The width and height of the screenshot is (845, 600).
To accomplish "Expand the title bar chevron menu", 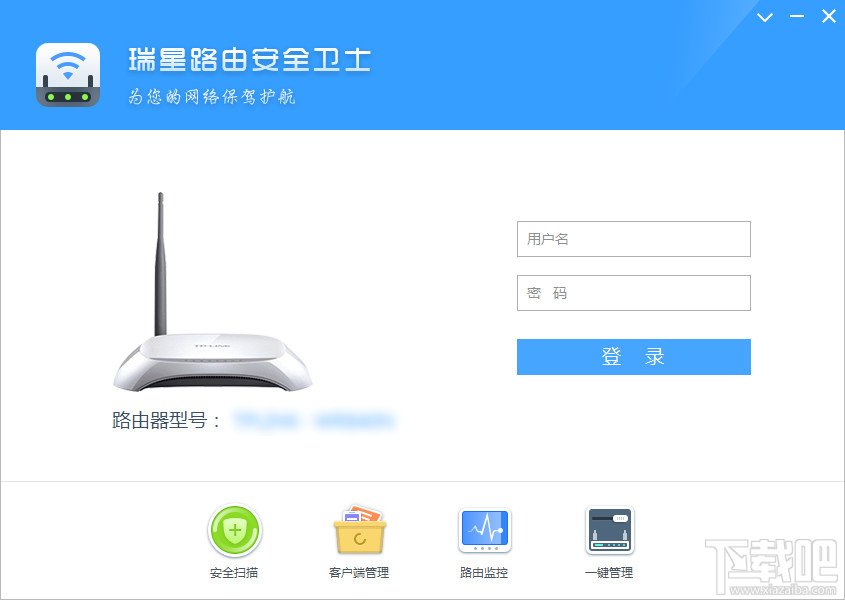I will pos(765,17).
